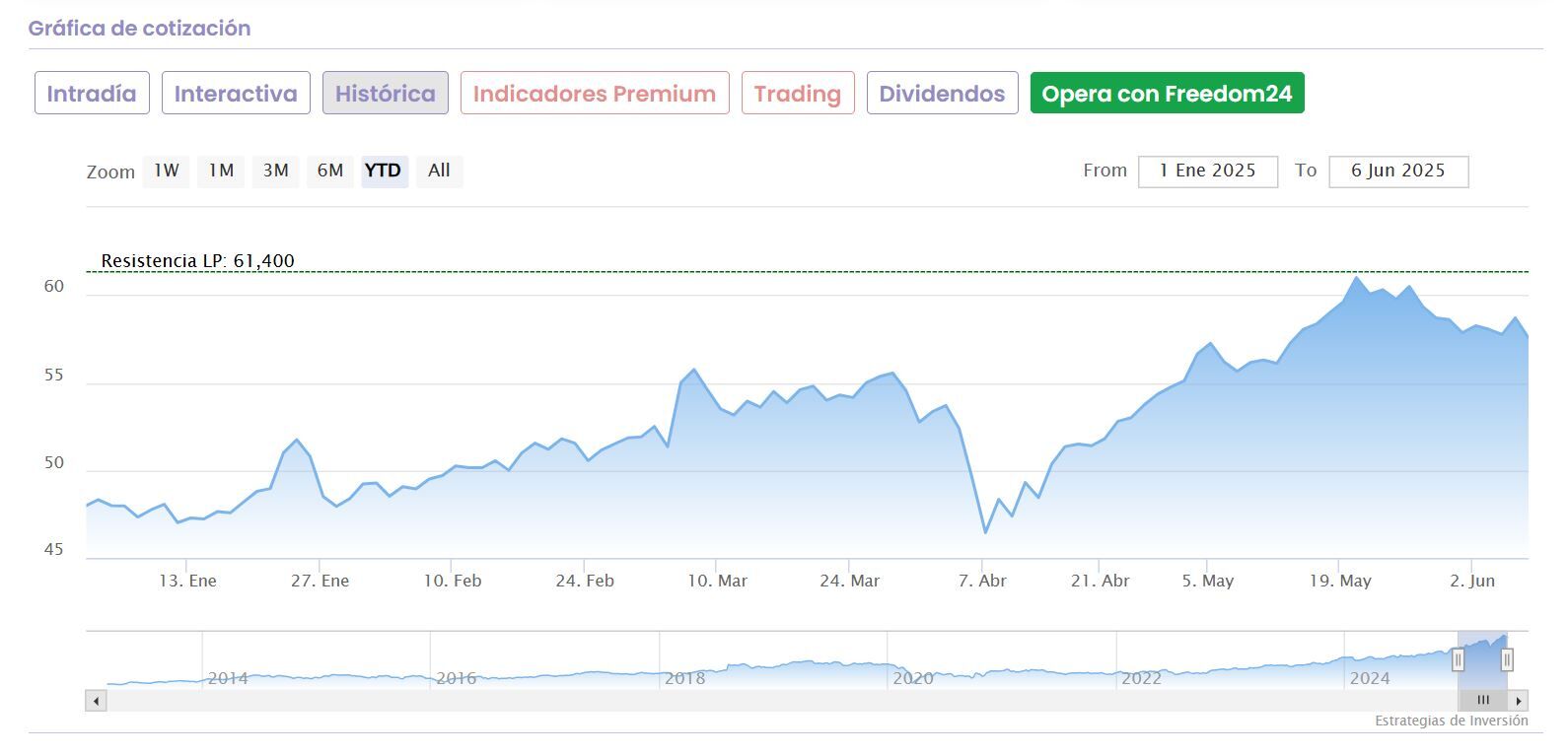Click the right navigator range handle
Screen dimensions: 1568x756
pos(1507,659)
